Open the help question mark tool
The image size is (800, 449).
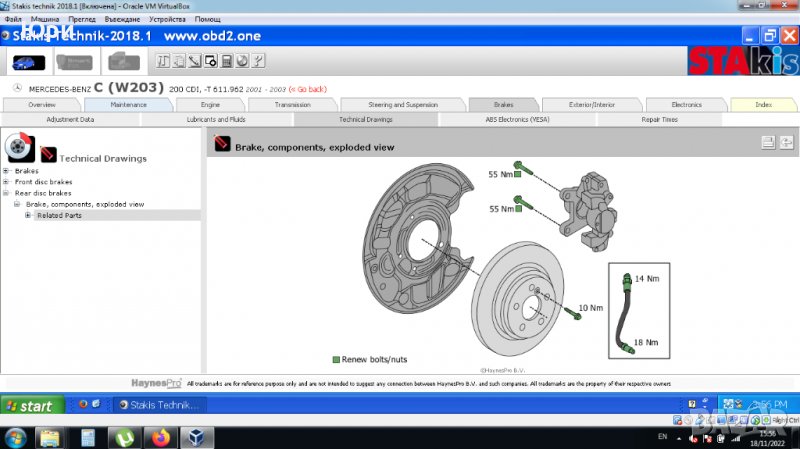260,62
